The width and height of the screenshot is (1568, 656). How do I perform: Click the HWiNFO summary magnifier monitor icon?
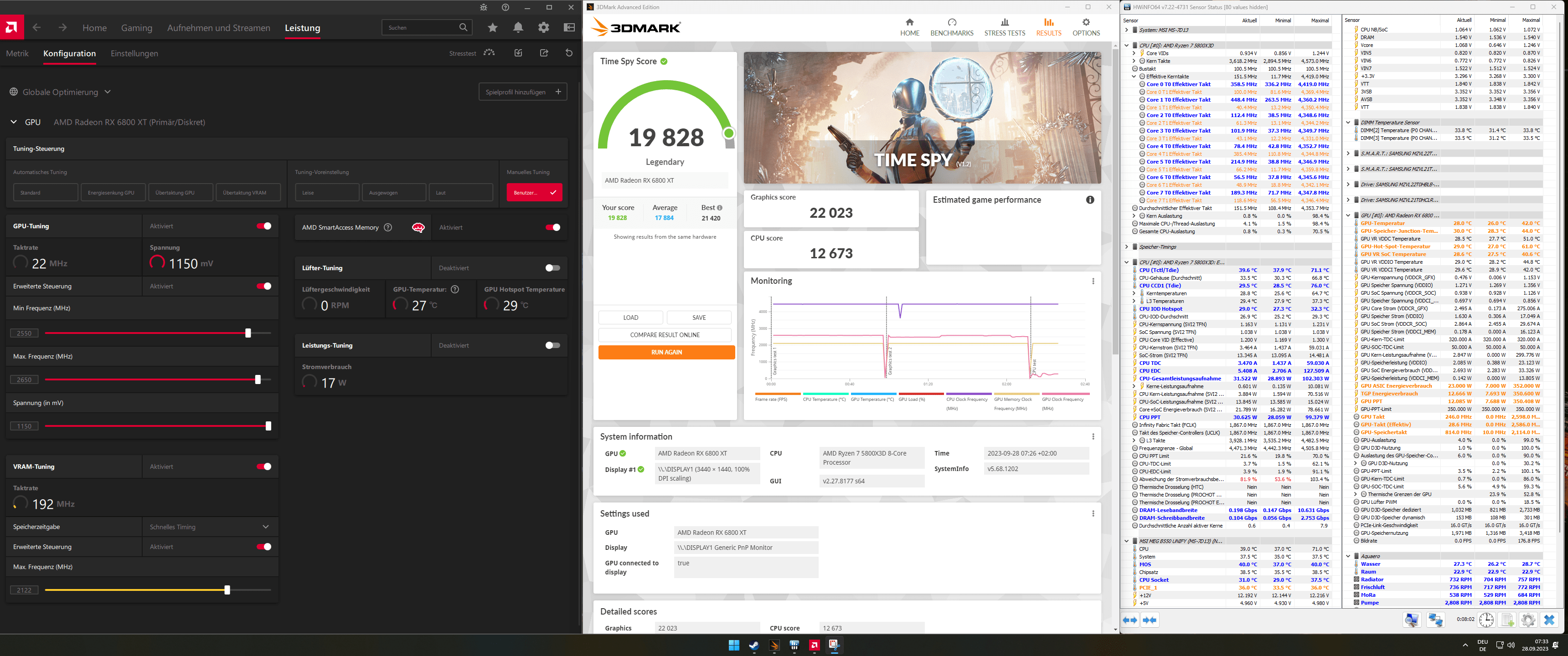[x=1412, y=620]
